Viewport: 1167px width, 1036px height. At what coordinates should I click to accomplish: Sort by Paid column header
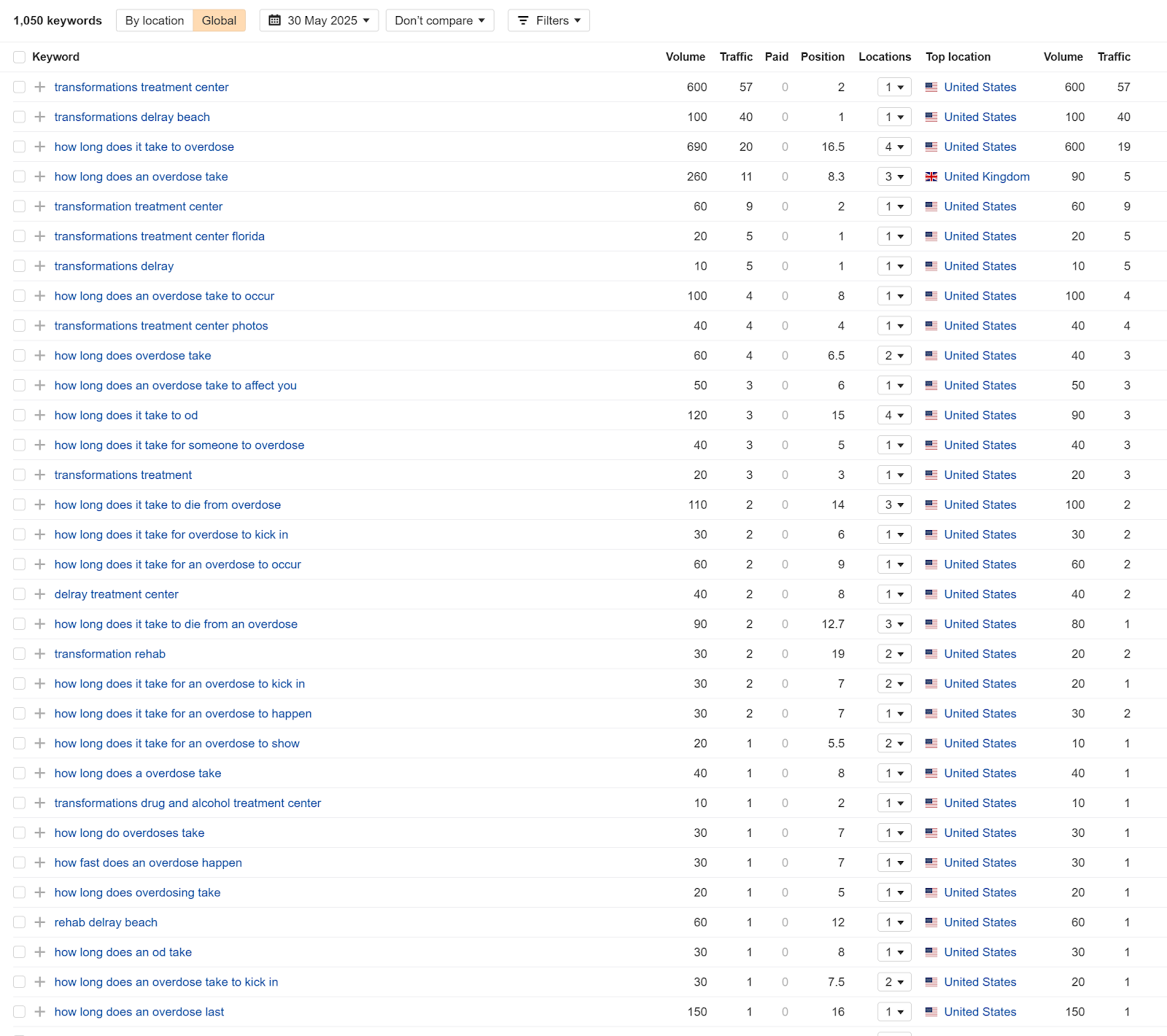777,57
